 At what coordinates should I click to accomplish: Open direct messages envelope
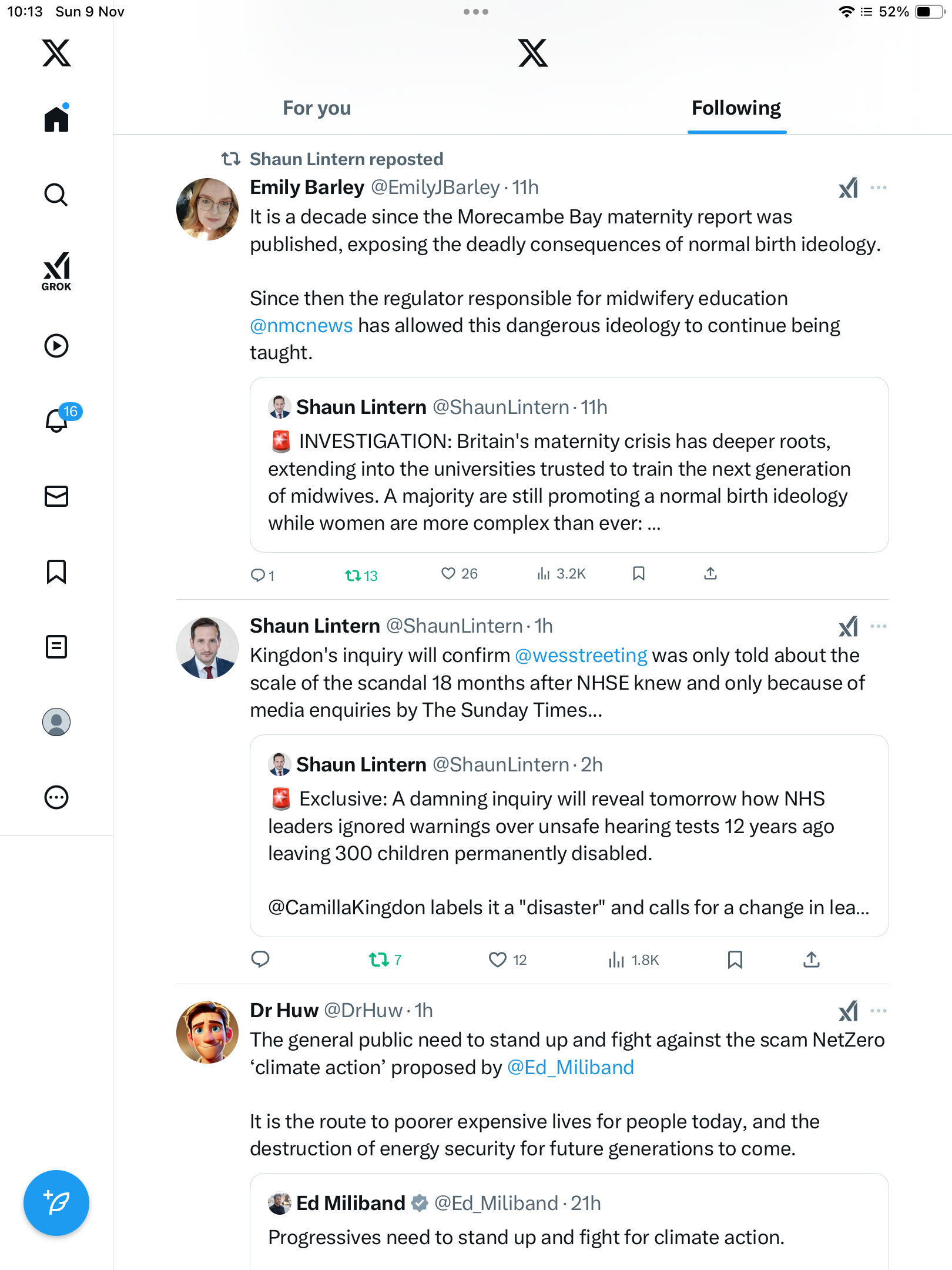[56, 496]
